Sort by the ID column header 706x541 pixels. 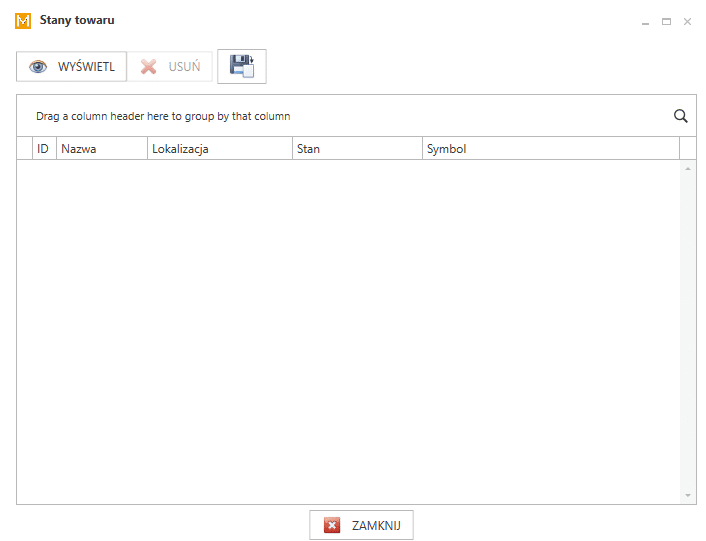[44, 149]
